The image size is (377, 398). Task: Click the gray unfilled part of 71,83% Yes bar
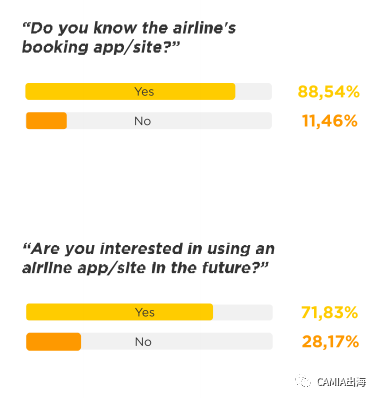[243, 312]
